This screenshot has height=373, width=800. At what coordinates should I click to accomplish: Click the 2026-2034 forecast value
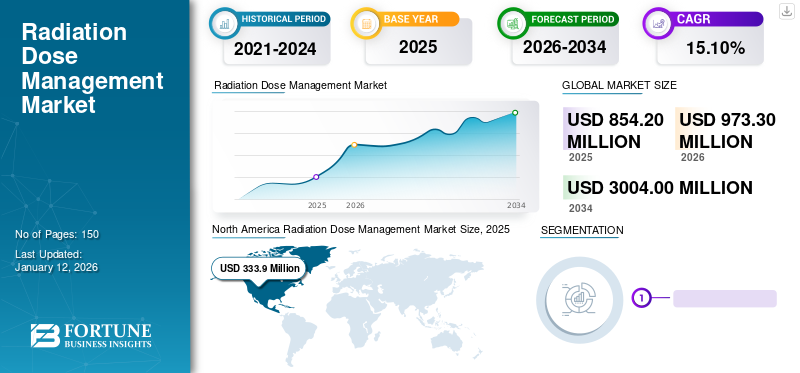(564, 47)
